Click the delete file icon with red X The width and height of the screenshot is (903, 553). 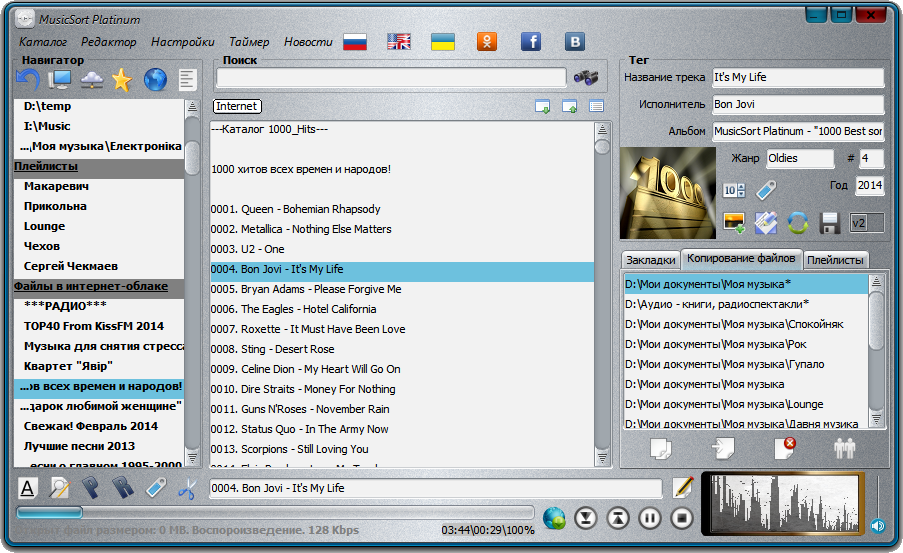click(785, 448)
